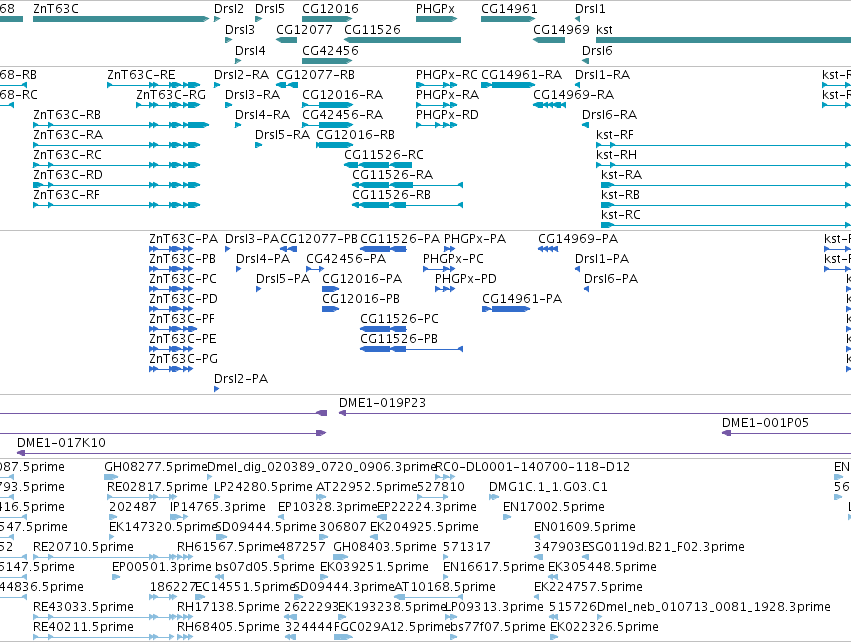Select transcript Drsl1-RA
Viewport: 851px width, 642px height.
point(602,74)
